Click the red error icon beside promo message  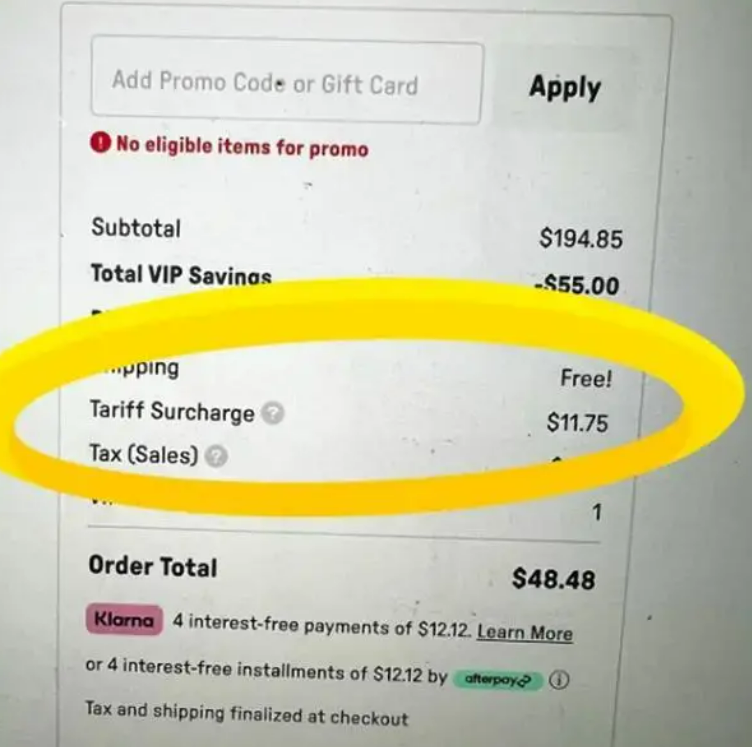coord(100,142)
